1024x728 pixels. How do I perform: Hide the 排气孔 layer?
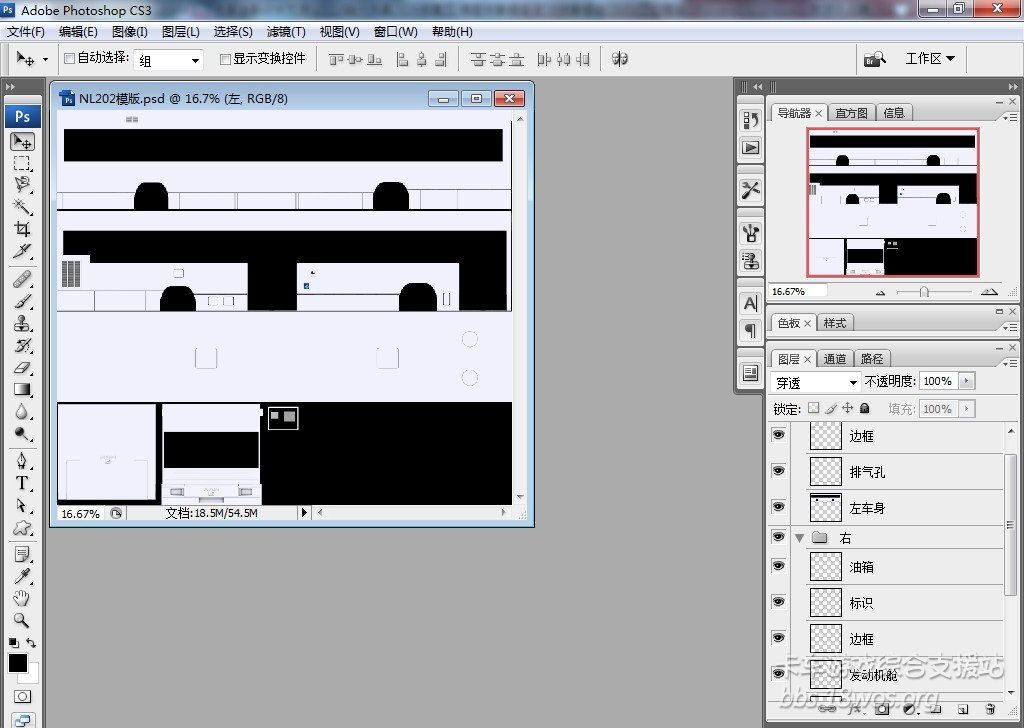tap(779, 471)
